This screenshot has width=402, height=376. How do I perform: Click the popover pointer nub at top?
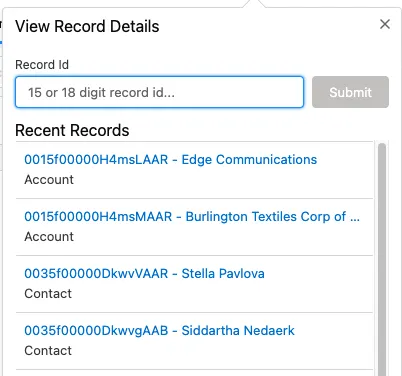[254, 4]
